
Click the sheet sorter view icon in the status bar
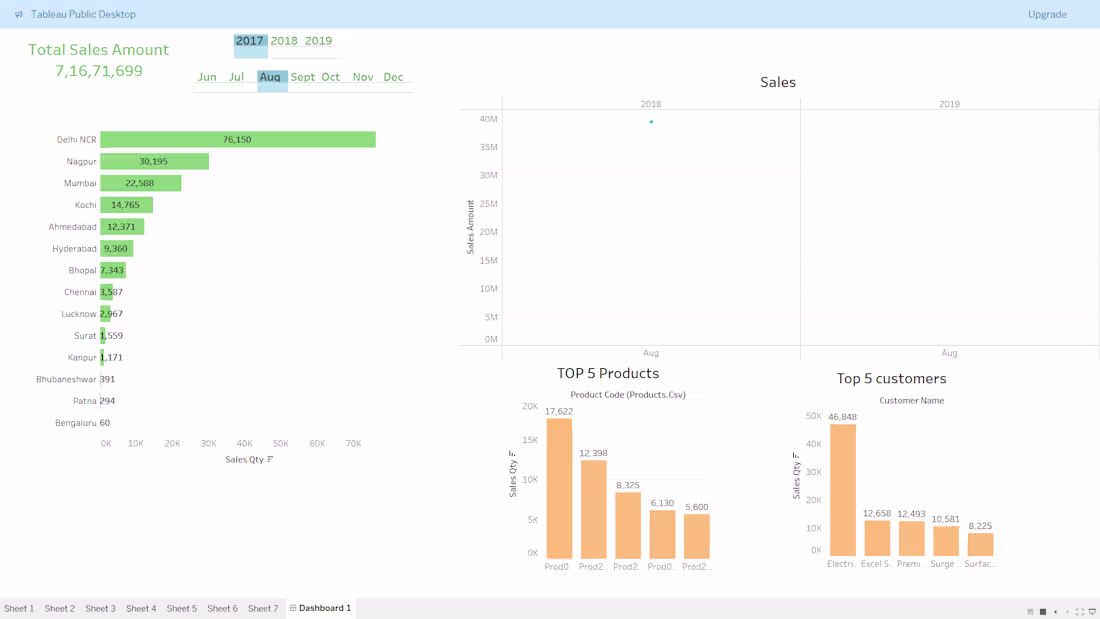coord(1043,612)
